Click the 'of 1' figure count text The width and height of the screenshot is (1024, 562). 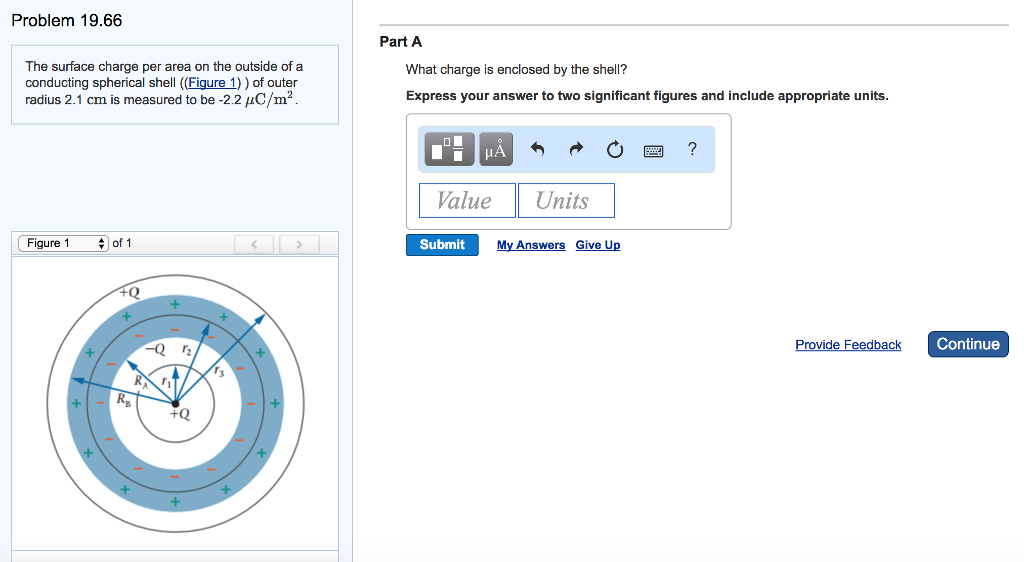coord(121,243)
